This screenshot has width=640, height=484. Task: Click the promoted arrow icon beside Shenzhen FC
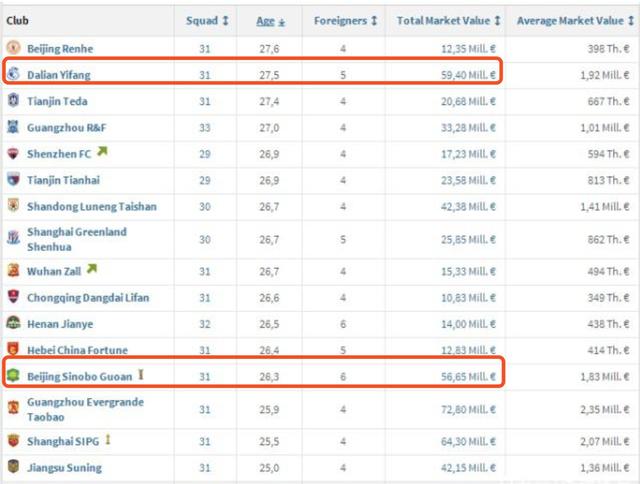tap(102, 152)
